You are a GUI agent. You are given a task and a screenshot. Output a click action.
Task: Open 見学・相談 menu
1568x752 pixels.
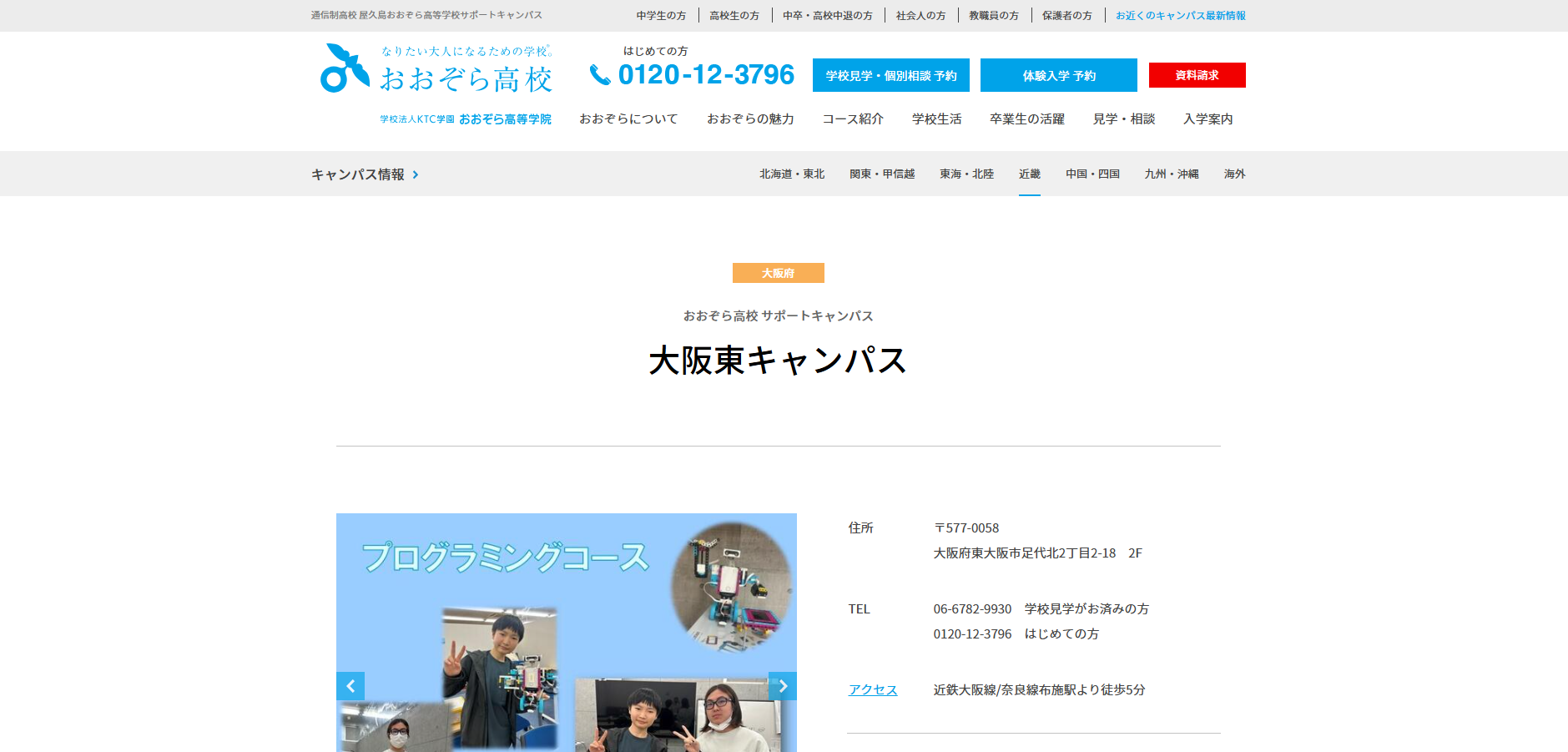click(x=1124, y=119)
